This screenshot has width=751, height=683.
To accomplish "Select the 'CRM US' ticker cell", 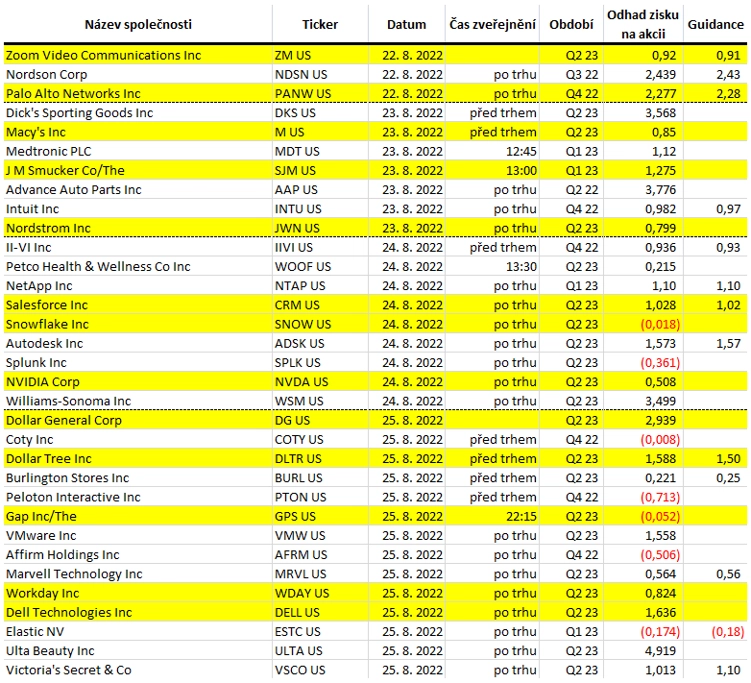I will [x=320, y=305].
